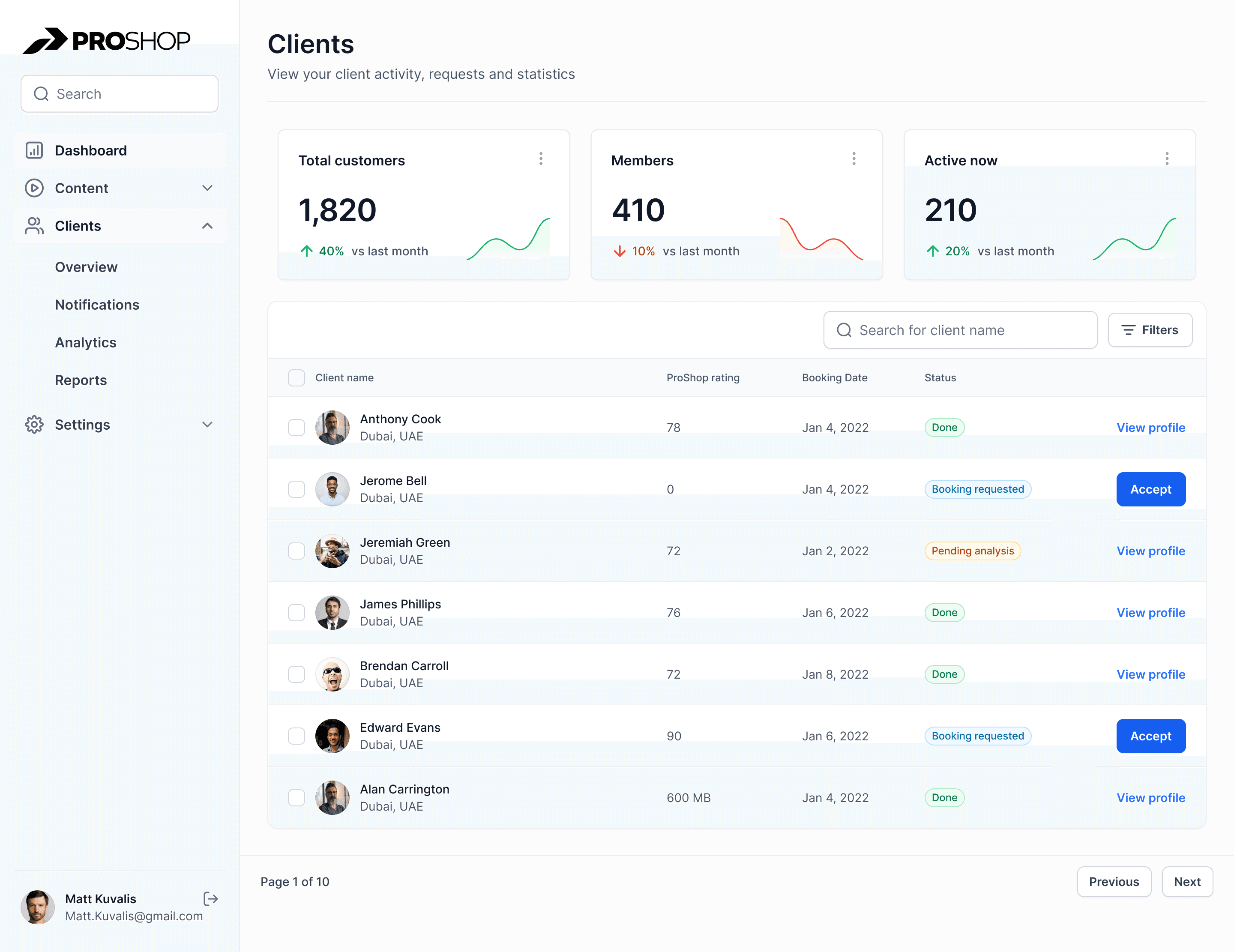The height and width of the screenshot is (952, 1234).
Task: Click the PROSHOP logo
Action: pyautogui.click(x=106, y=39)
